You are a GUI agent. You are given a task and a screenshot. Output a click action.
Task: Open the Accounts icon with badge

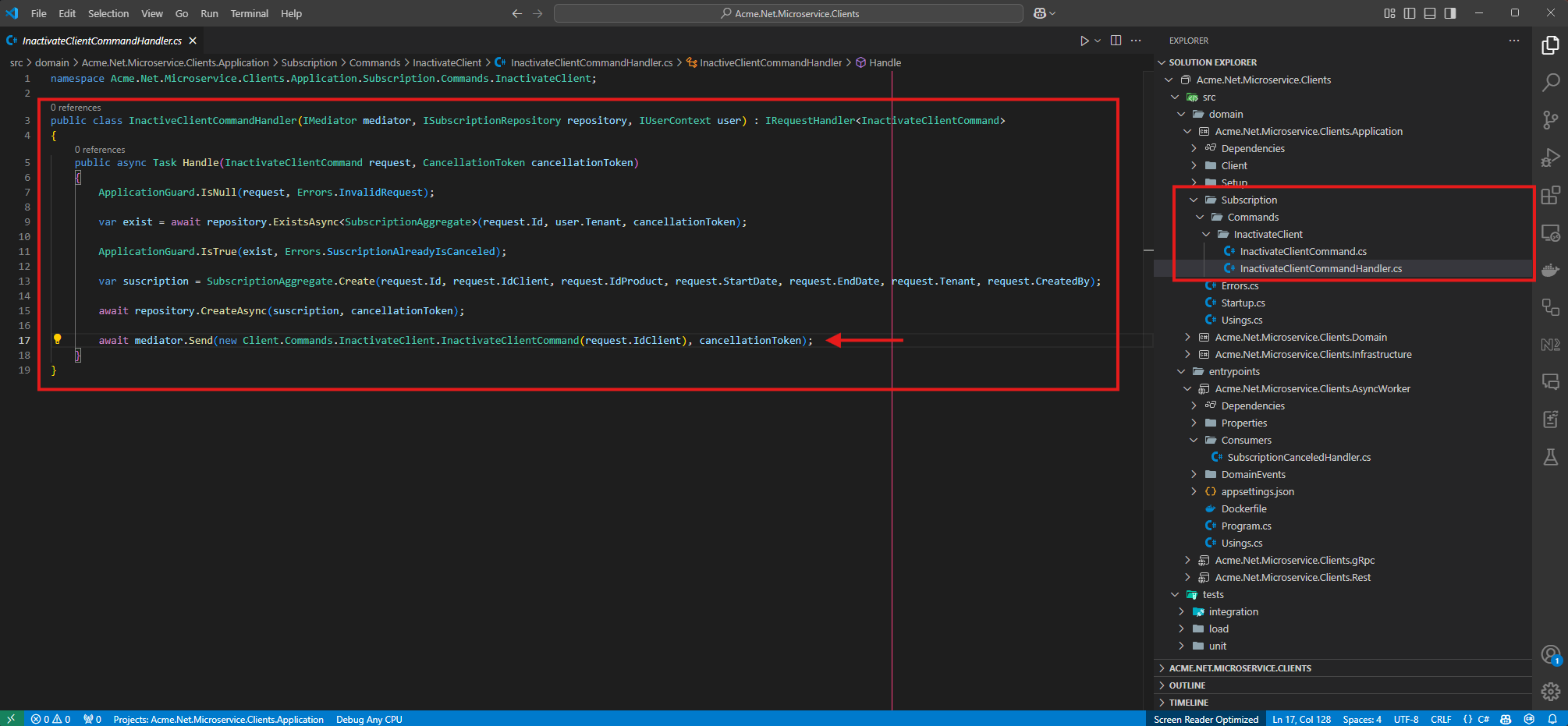click(1550, 655)
